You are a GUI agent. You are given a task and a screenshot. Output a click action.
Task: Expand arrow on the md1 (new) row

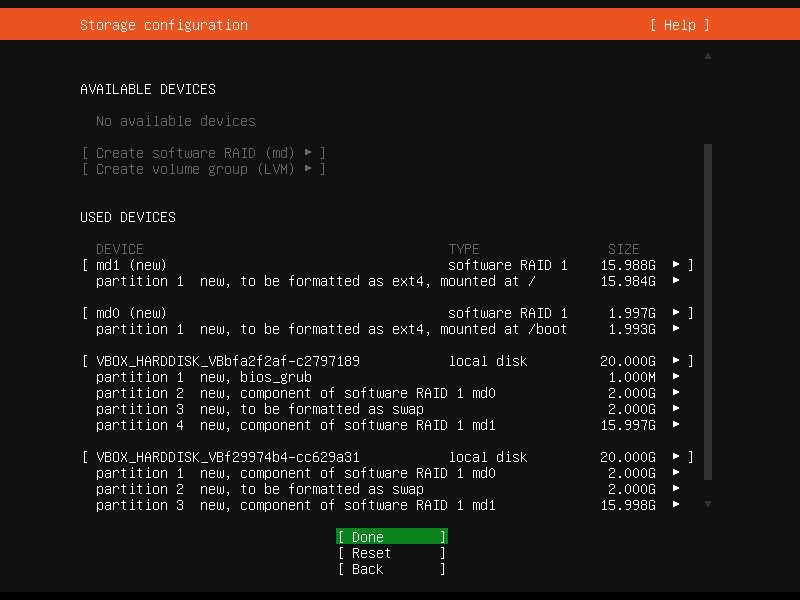click(x=676, y=264)
